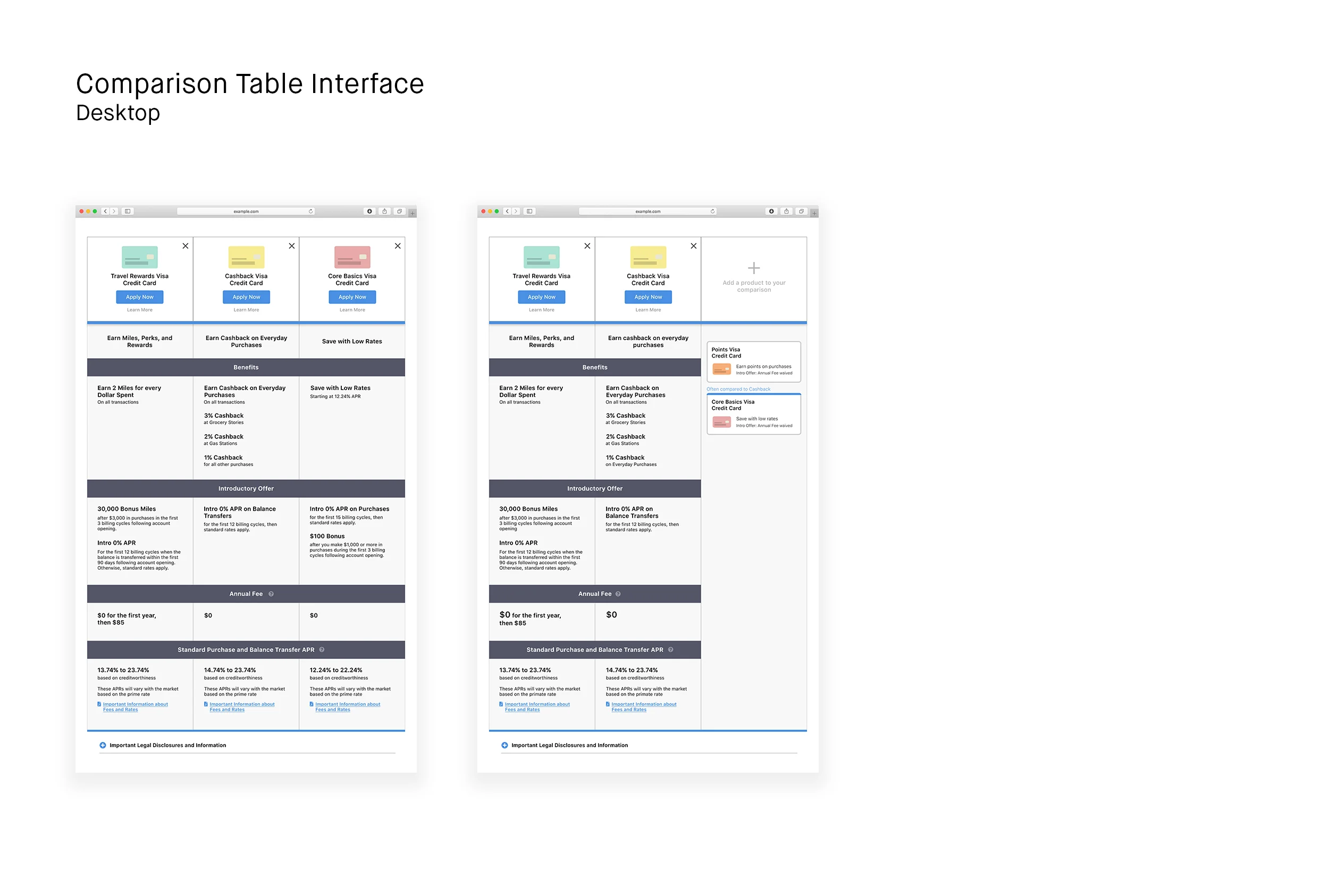The width and height of the screenshot is (1329, 896).
Task: Click forward arrow in right browser toolbar
Action: [516, 212]
